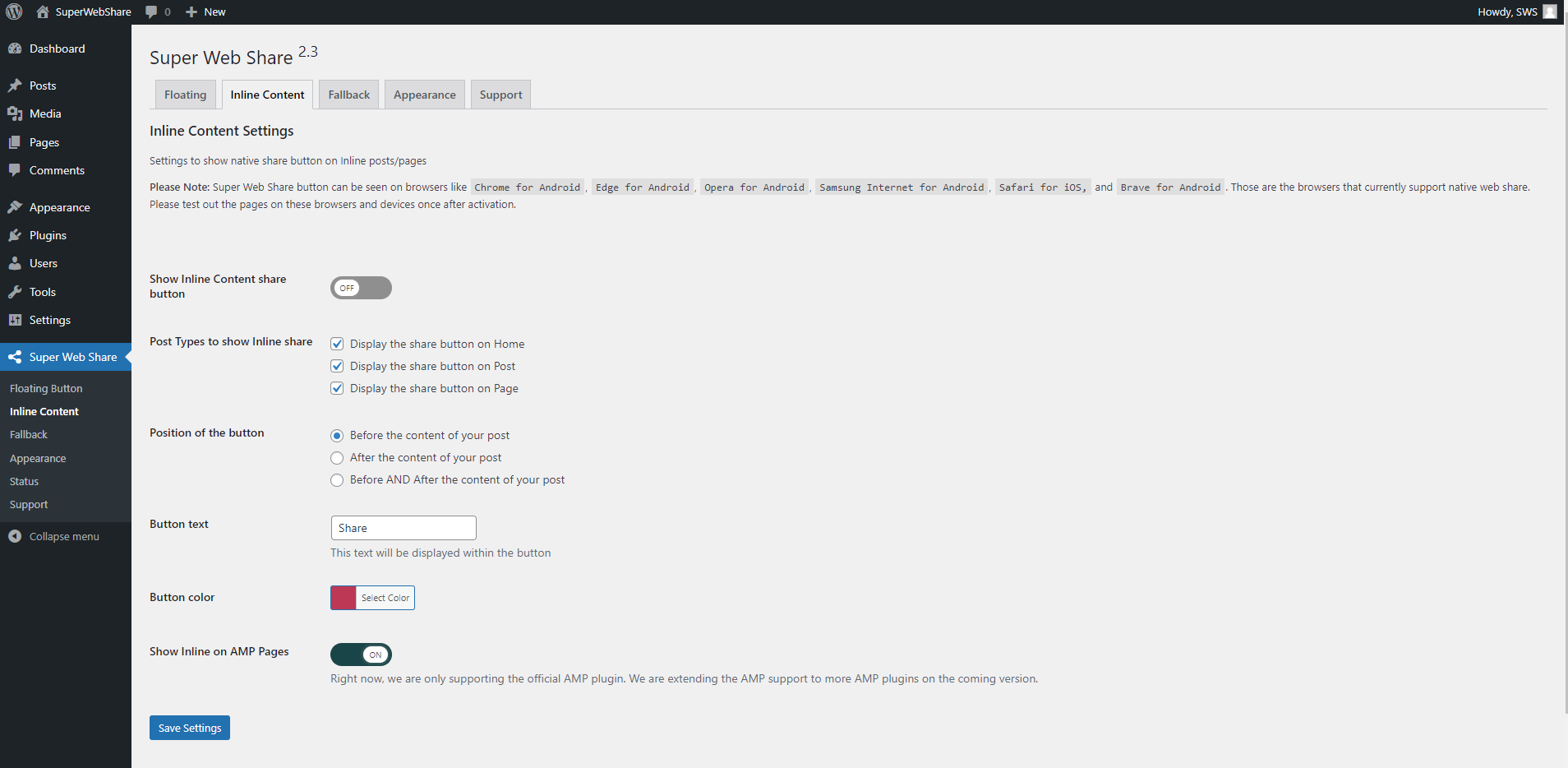Click 'Brave for Android' code text

[x=1170, y=187]
